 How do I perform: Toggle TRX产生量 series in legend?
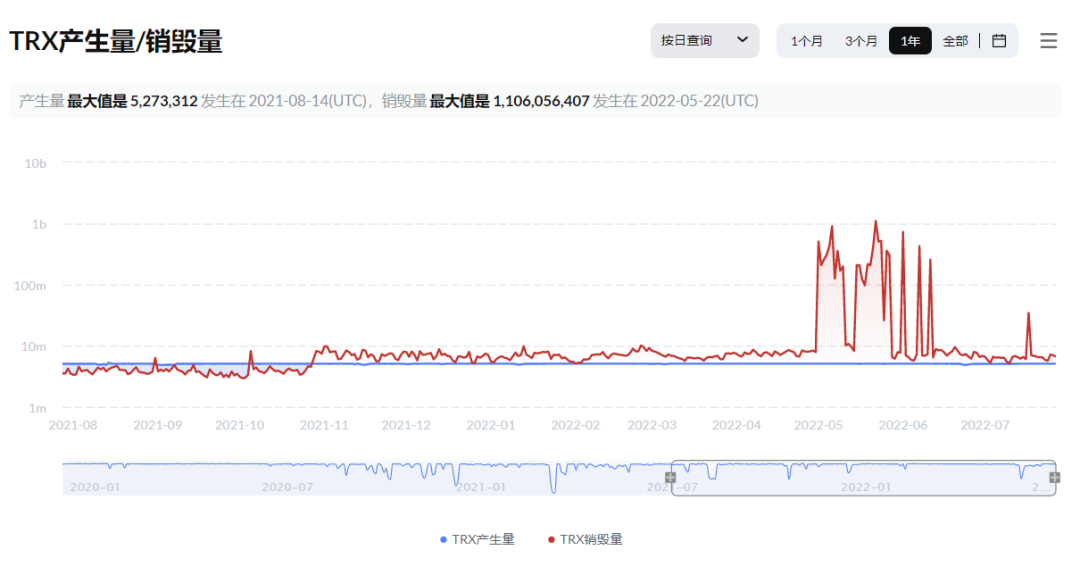pos(477,539)
